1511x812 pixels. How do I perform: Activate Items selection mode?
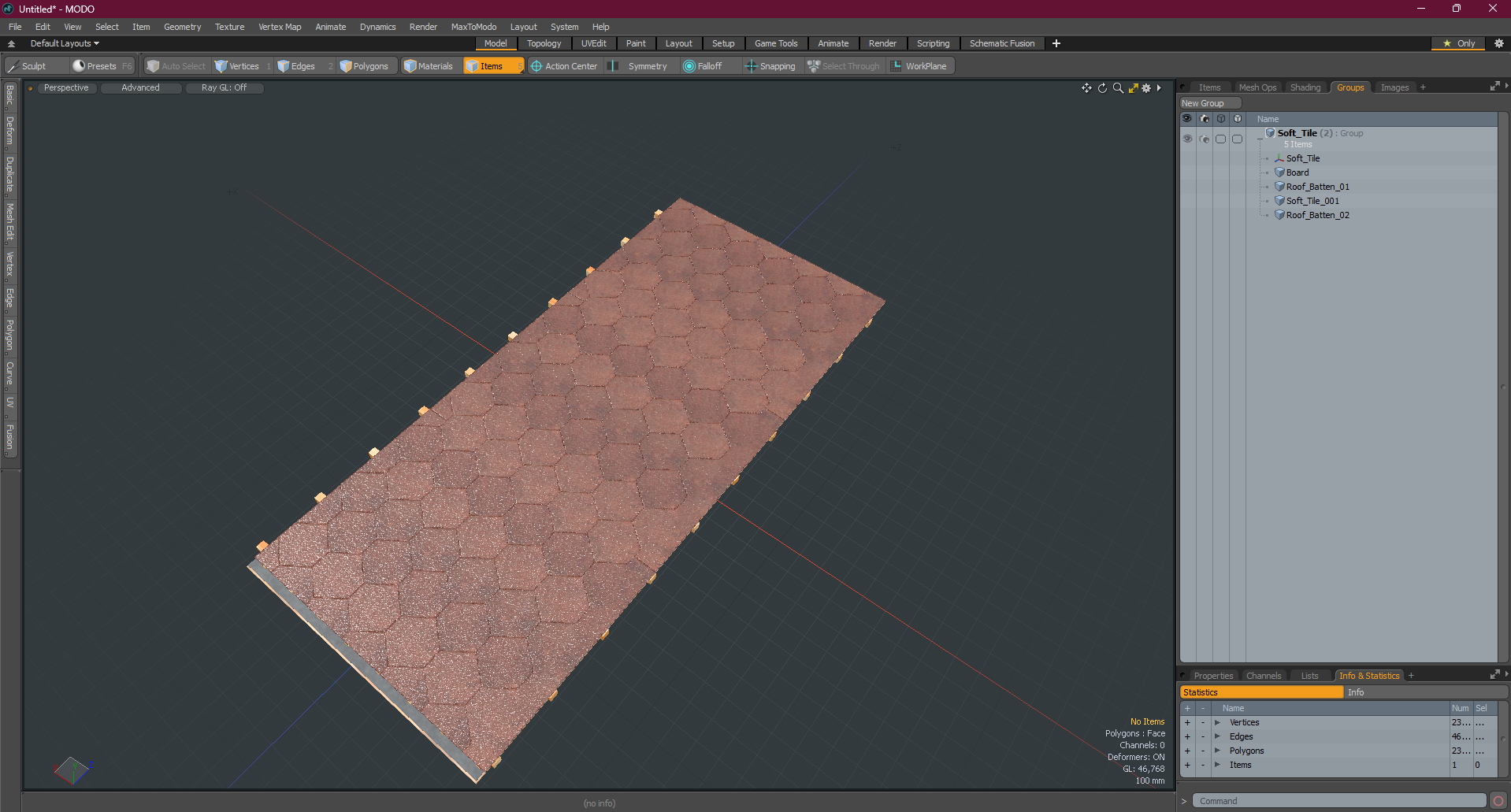(492, 66)
